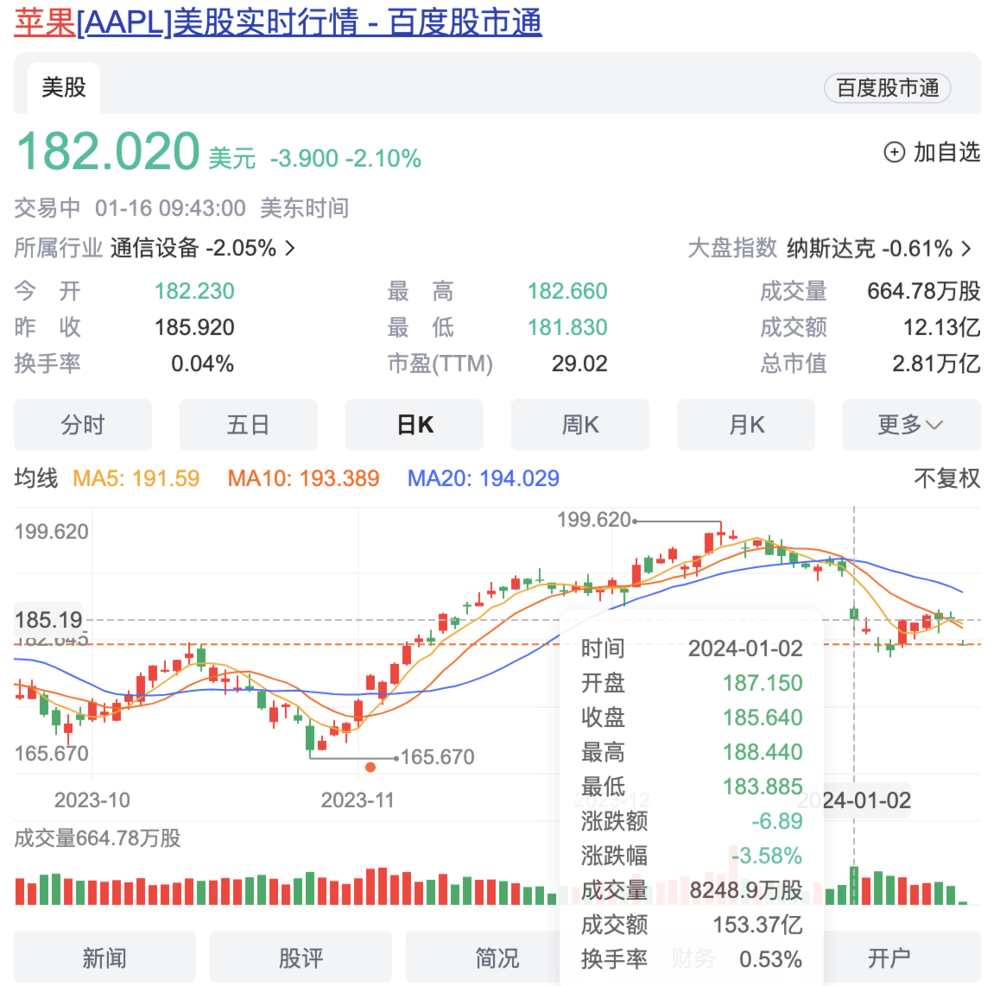This screenshot has height=986, width=1000.
Task: Toggle the 不复权 adjustment setting
Action: pos(947,479)
